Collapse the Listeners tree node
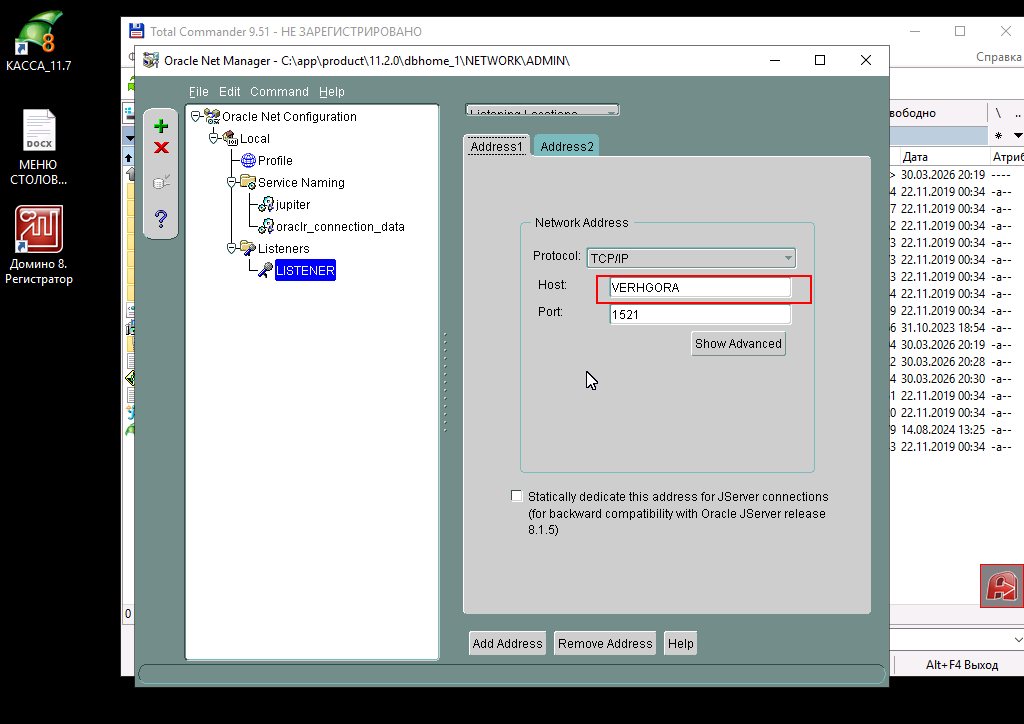 [x=231, y=248]
